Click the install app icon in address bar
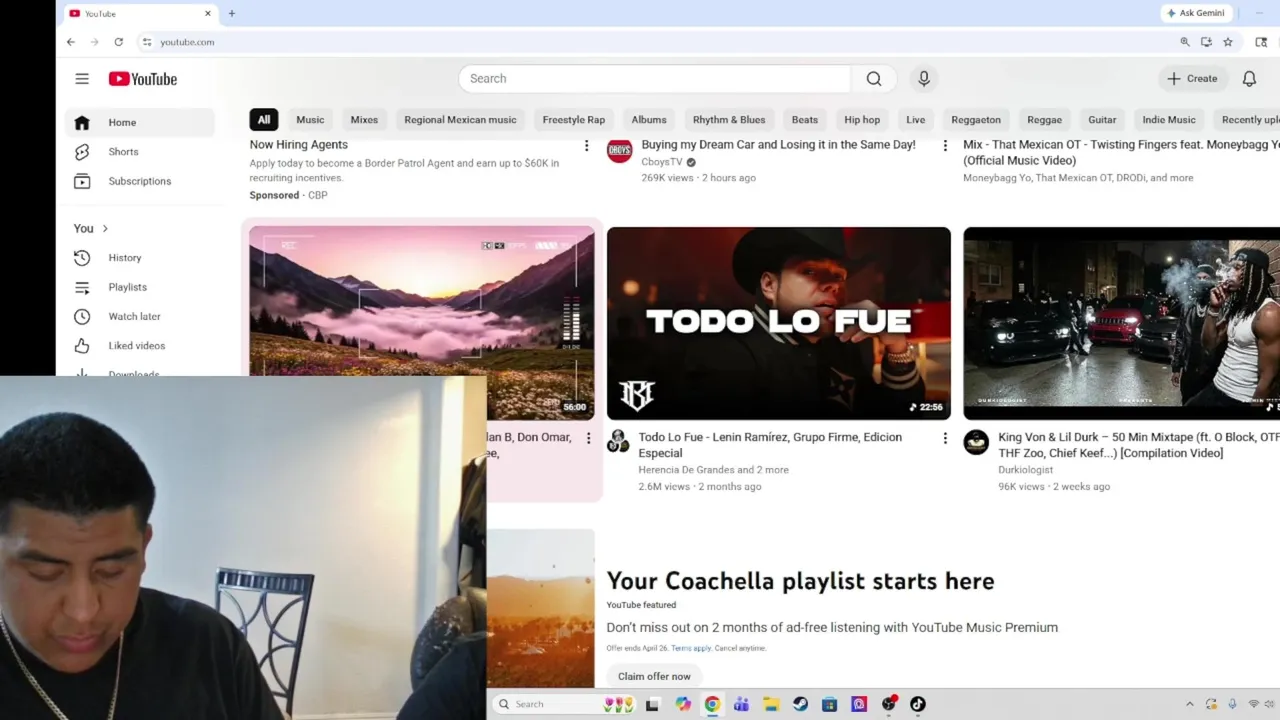Image resolution: width=1280 pixels, height=720 pixels. [x=1206, y=42]
